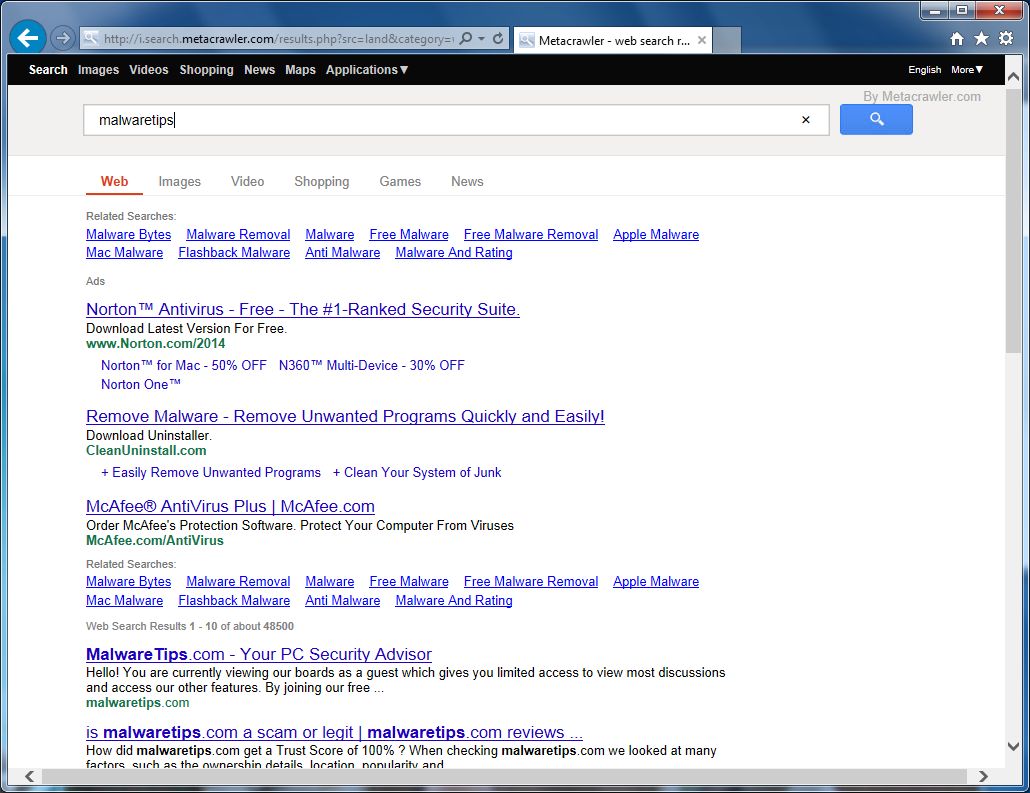
Task: Open top Mac Malware related search
Action: pyautogui.click(x=125, y=252)
